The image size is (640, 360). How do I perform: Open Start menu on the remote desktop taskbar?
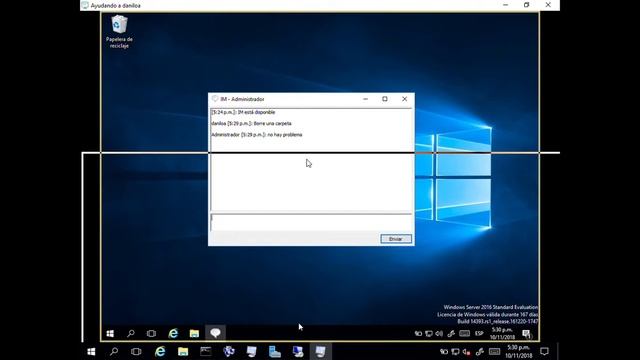click(110, 333)
